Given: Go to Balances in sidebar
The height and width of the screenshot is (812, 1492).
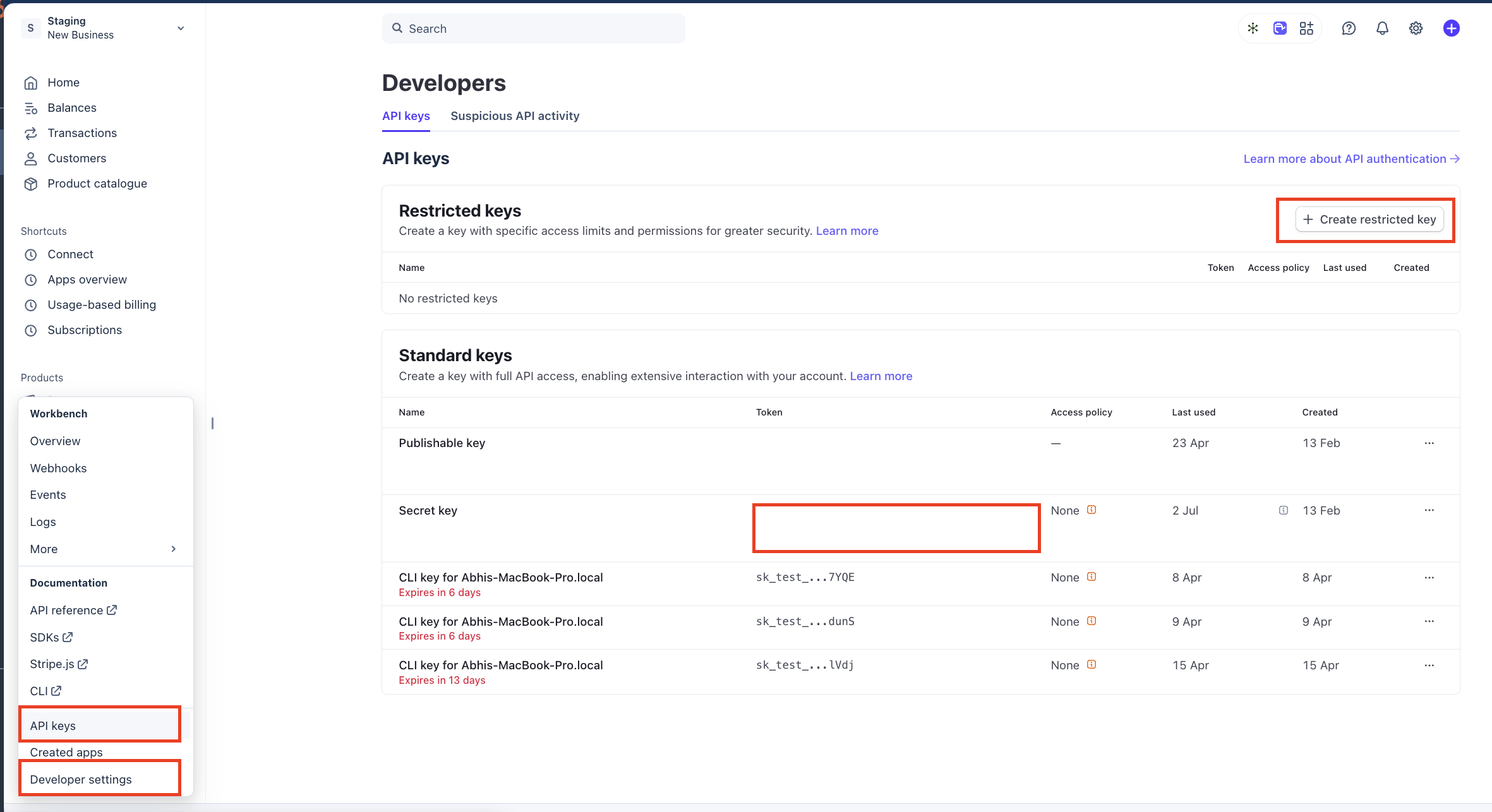Looking at the screenshot, I should point(72,108).
